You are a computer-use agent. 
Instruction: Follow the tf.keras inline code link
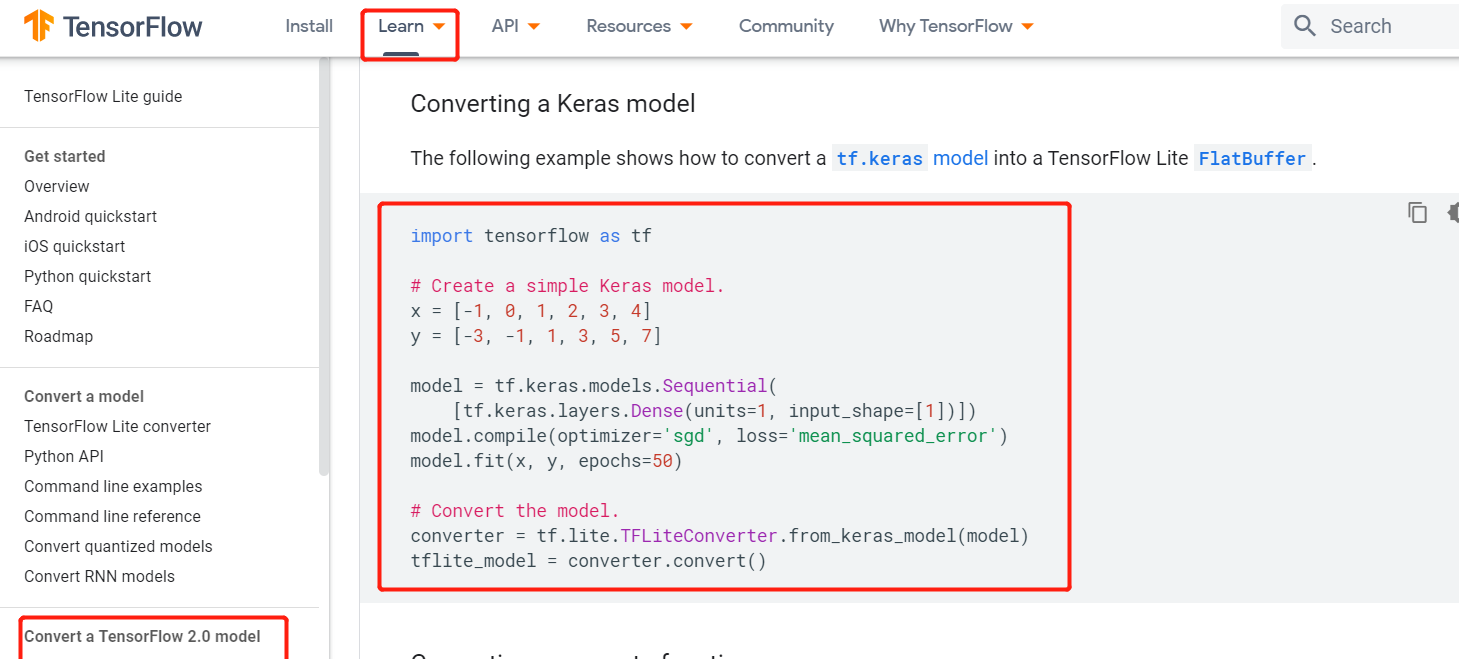pos(880,158)
